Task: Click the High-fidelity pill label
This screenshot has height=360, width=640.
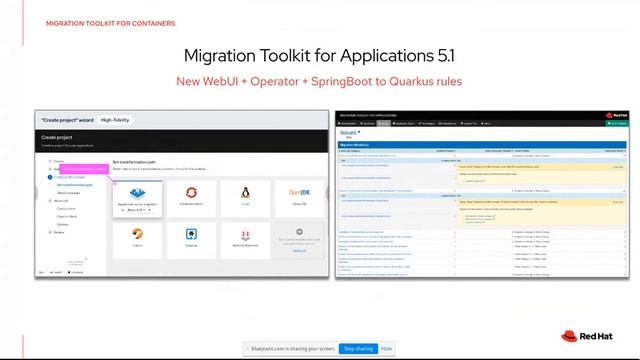Action: [115, 120]
